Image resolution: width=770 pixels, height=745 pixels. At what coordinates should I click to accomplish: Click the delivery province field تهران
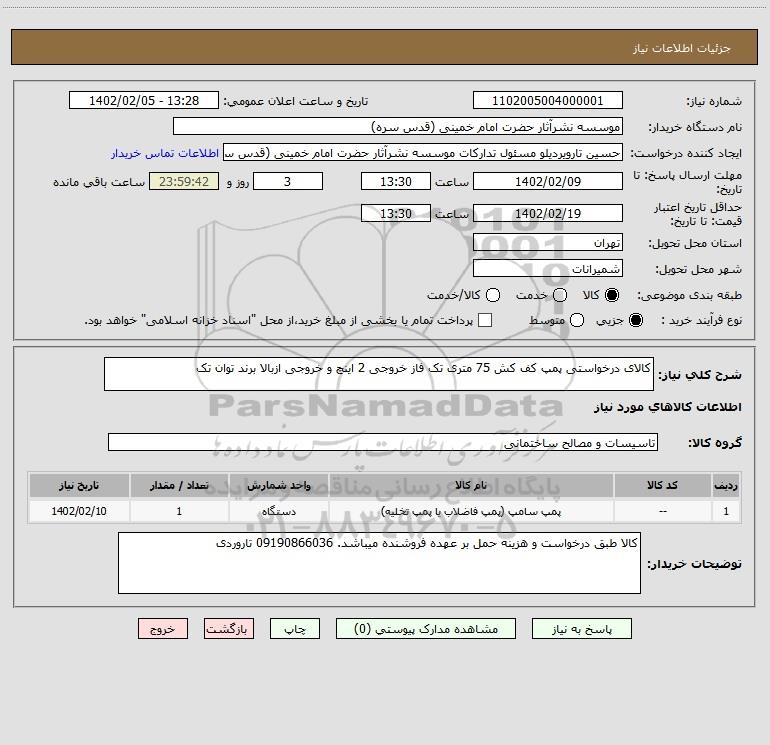548,243
